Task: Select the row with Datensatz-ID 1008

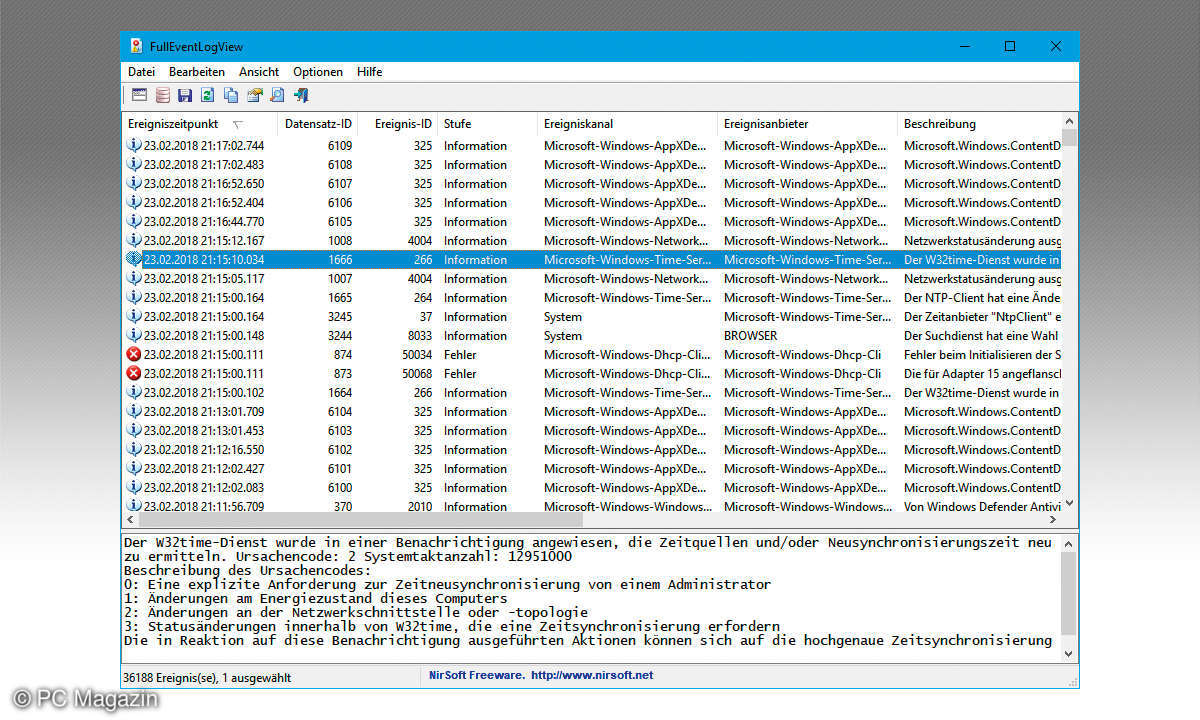Action: click(x=591, y=240)
